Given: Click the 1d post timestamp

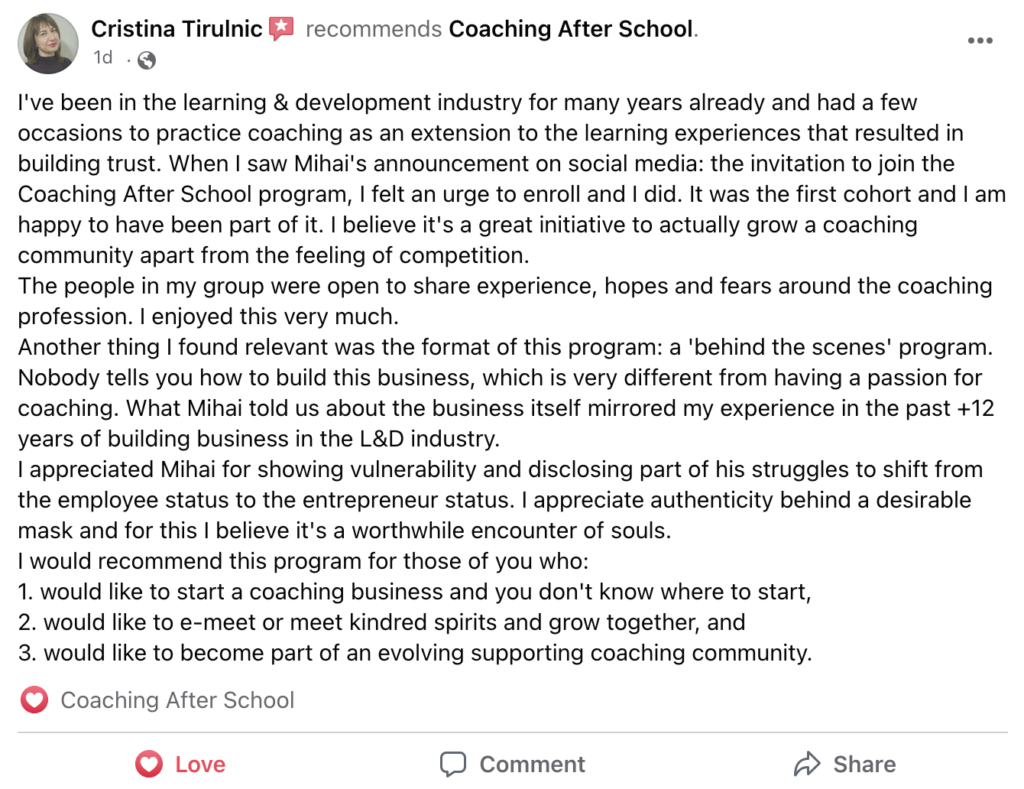Looking at the screenshot, I should (x=103, y=57).
